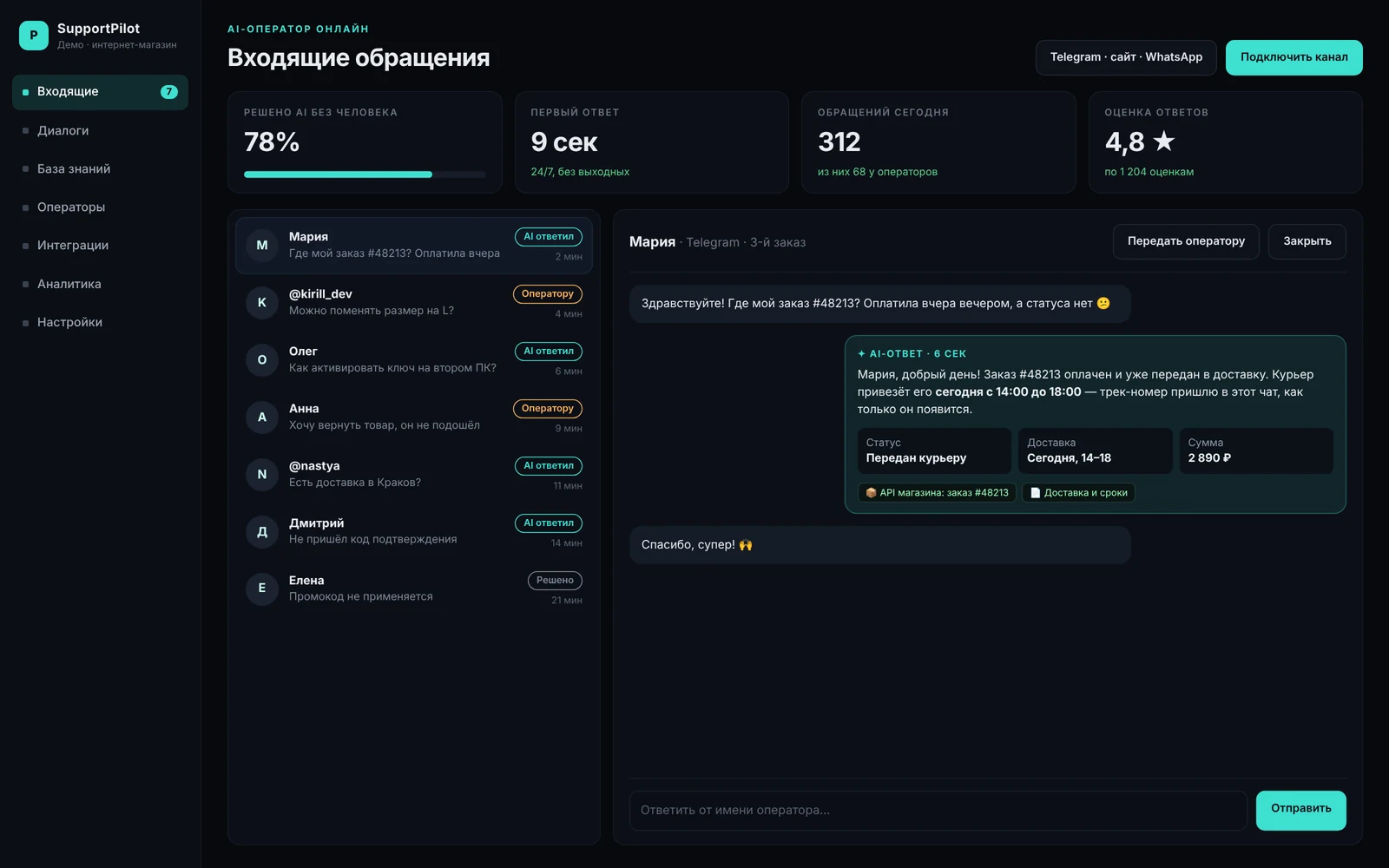Viewport: 1389px width, 868px height.
Task: Click the AI-ОТВЕТ · 6 СЕК sparkle label
Action: (x=912, y=354)
